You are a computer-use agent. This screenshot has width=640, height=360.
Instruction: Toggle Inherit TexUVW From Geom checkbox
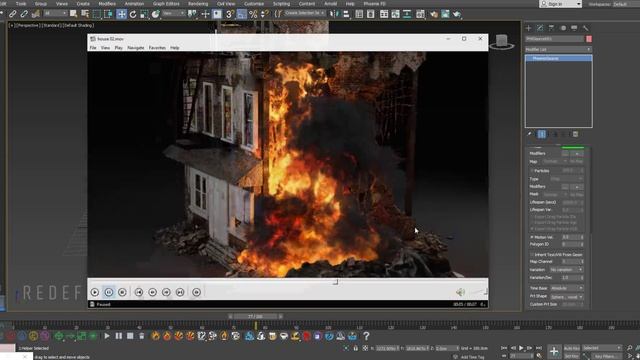click(x=532, y=254)
